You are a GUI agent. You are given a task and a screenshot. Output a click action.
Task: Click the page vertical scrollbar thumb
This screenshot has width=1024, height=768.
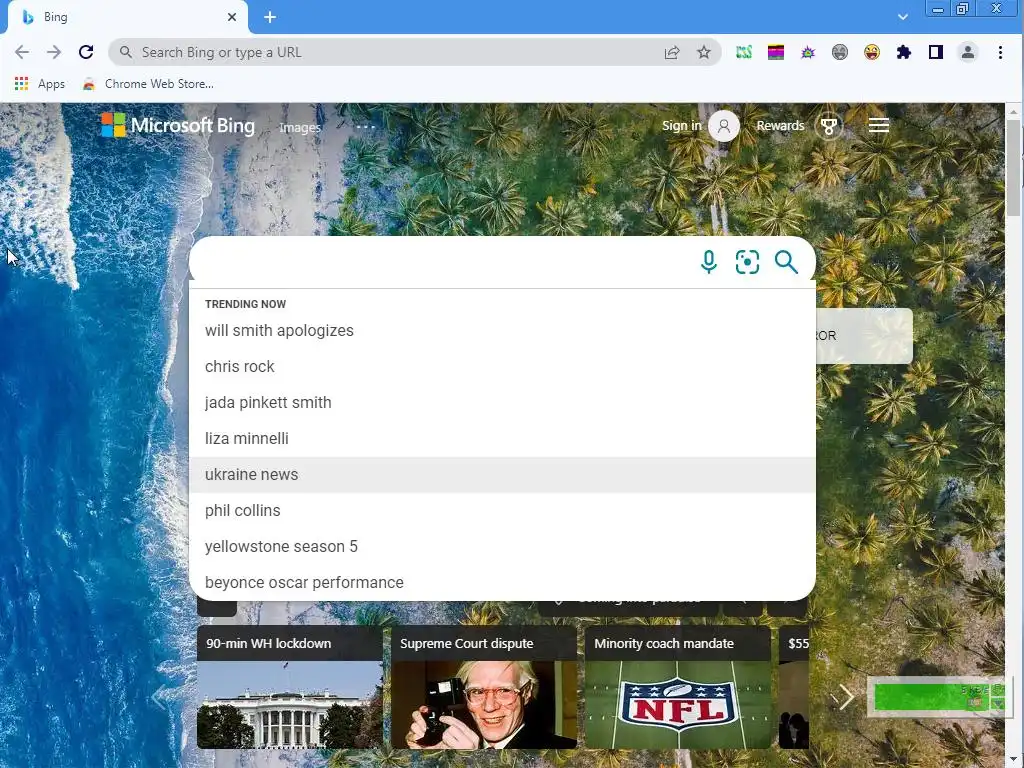click(x=1014, y=167)
